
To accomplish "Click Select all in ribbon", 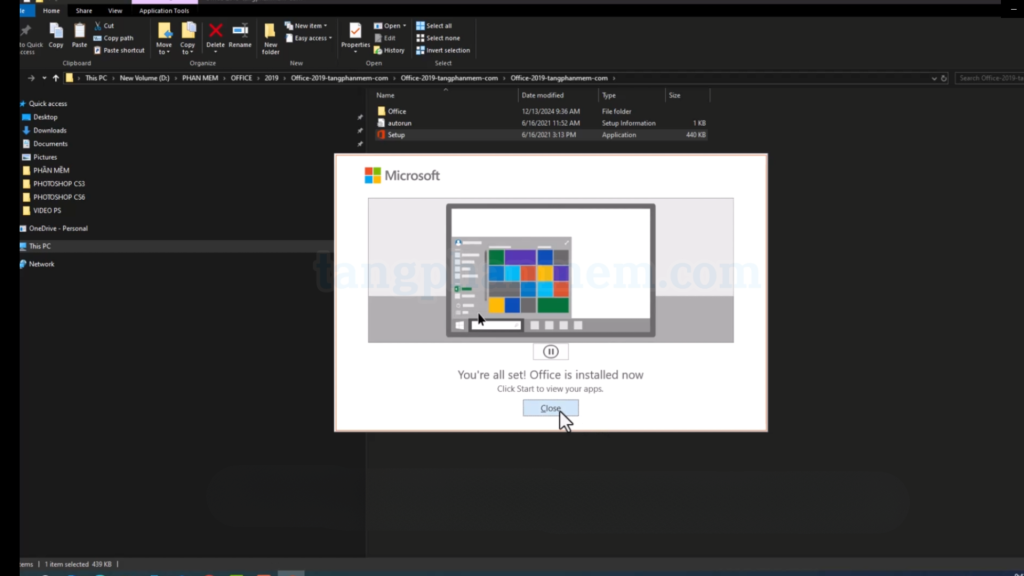I will point(434,25).
